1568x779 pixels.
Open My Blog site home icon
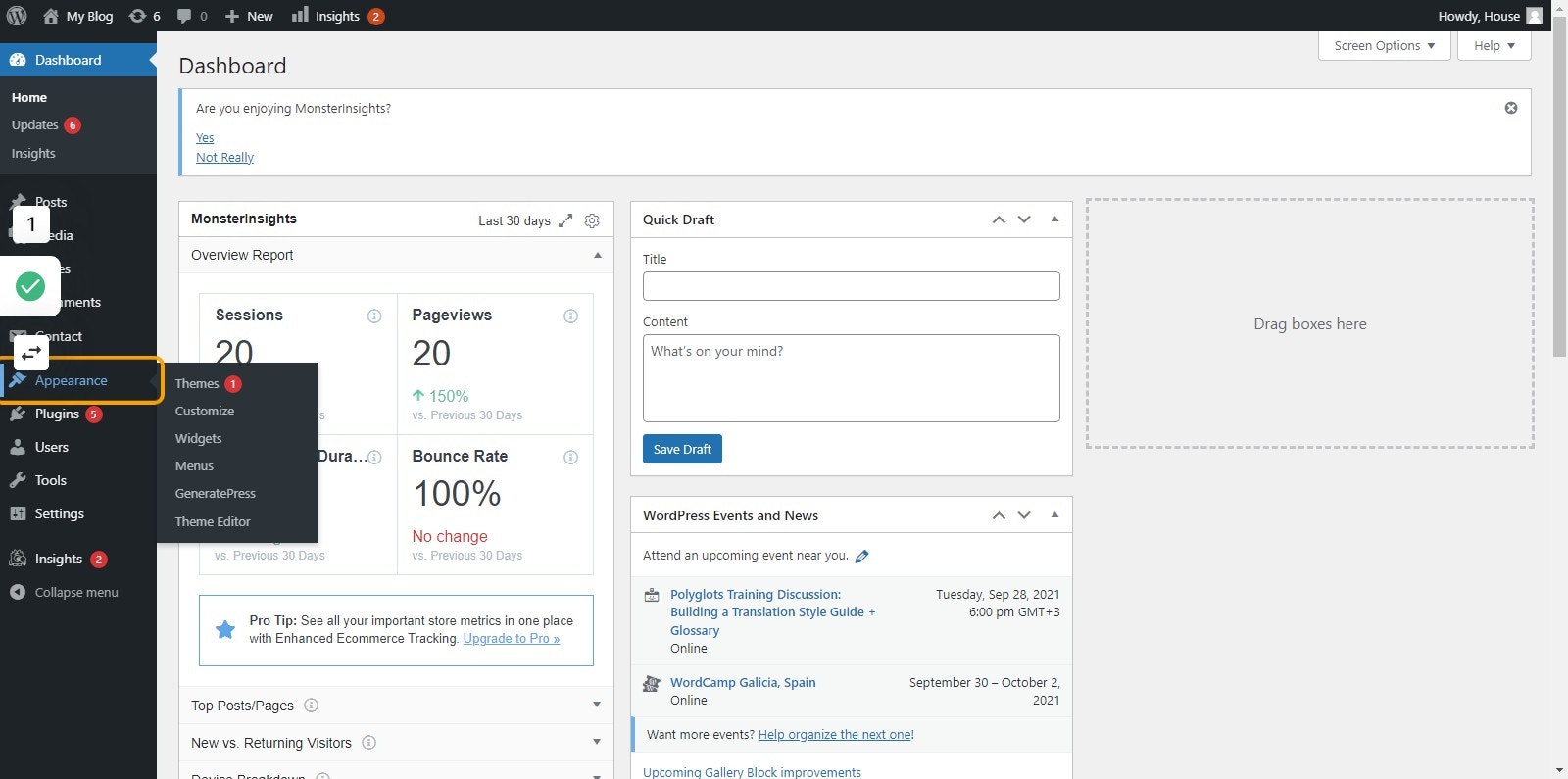click(x=51, y=16)
